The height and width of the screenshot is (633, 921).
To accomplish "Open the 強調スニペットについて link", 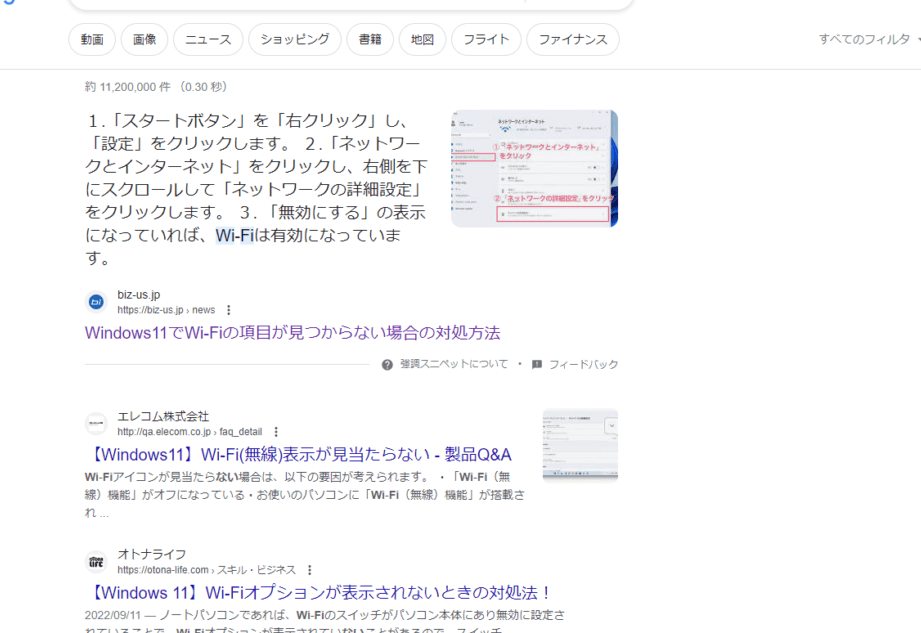I will point(454,364).
